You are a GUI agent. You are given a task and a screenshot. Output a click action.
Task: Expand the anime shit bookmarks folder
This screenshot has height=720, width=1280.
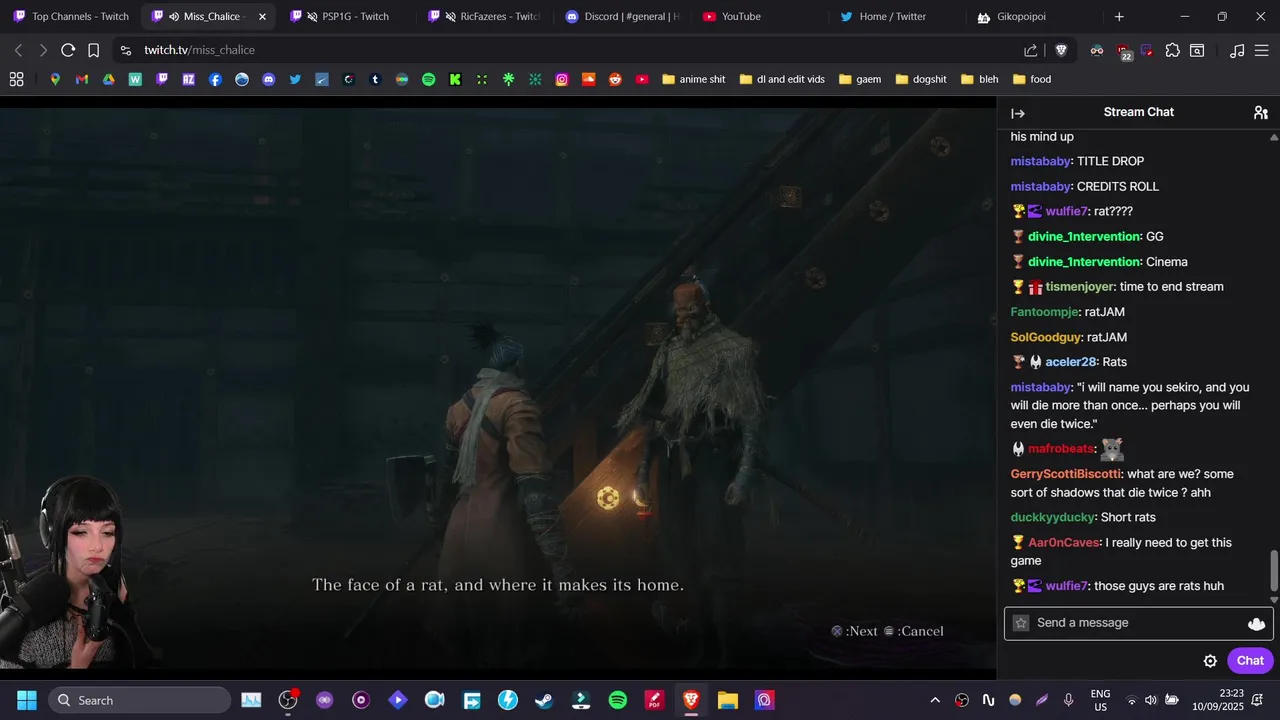693,79
